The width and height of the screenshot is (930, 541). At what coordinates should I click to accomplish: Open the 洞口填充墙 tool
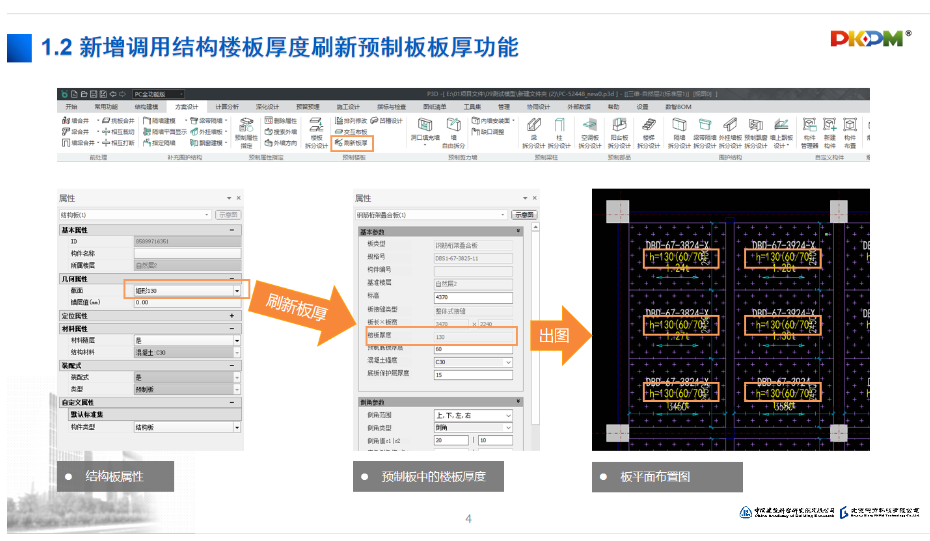point(425,131)
